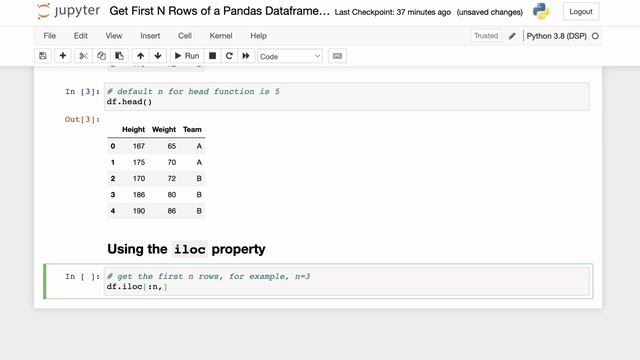Click the 'Using the iloc property' heading
The height and width of the screenshot is (360, 640).
[186, 249]
